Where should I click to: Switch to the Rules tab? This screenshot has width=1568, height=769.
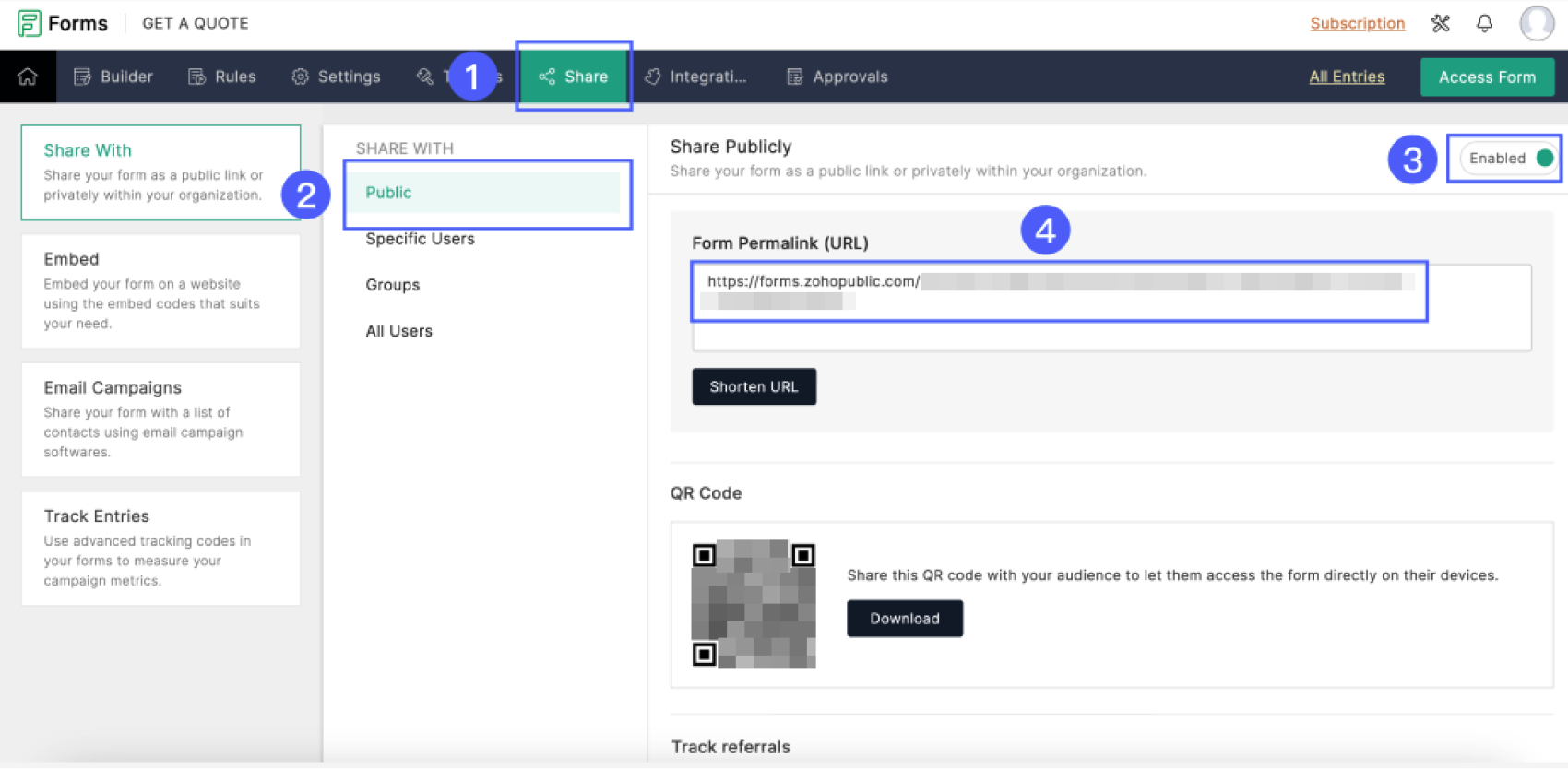pyautogui.click(x=222, y=77)
